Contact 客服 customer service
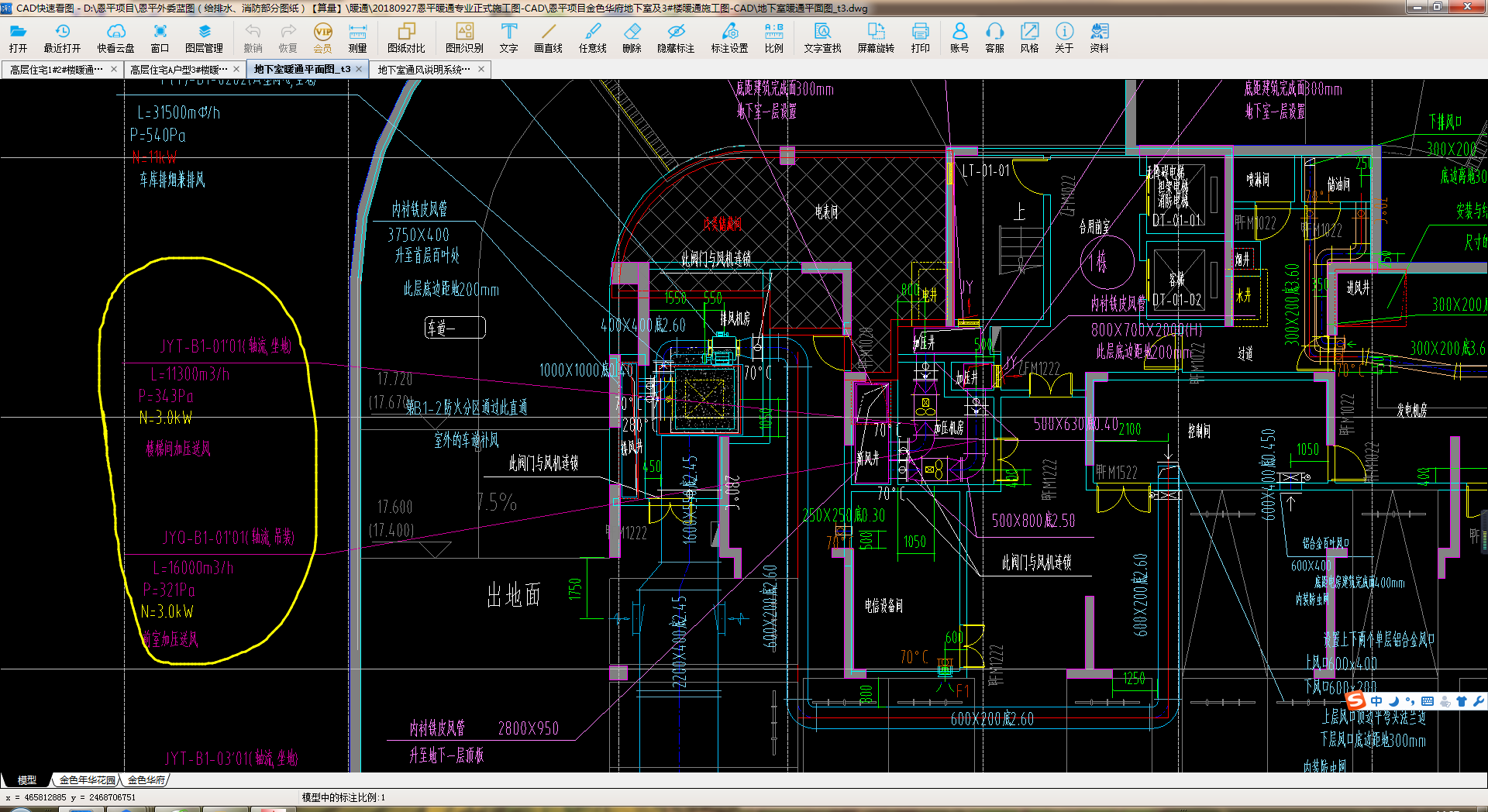This screenshot has height=812, width=1488. [994, 38]
